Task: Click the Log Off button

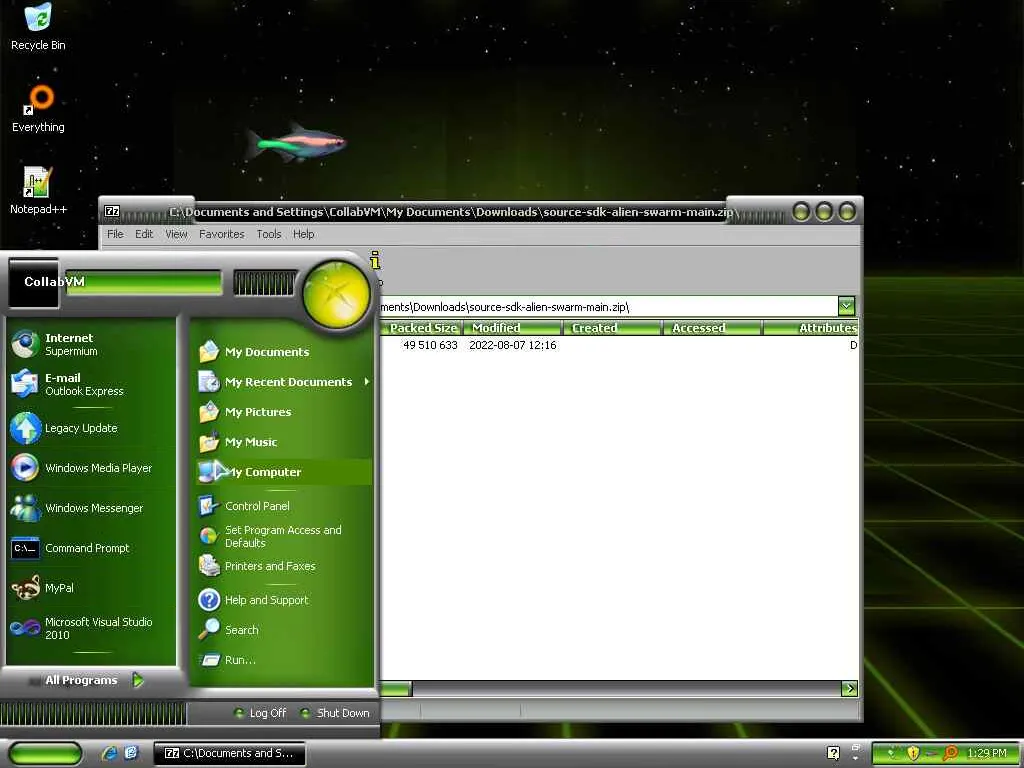Action: coord(260,713)
